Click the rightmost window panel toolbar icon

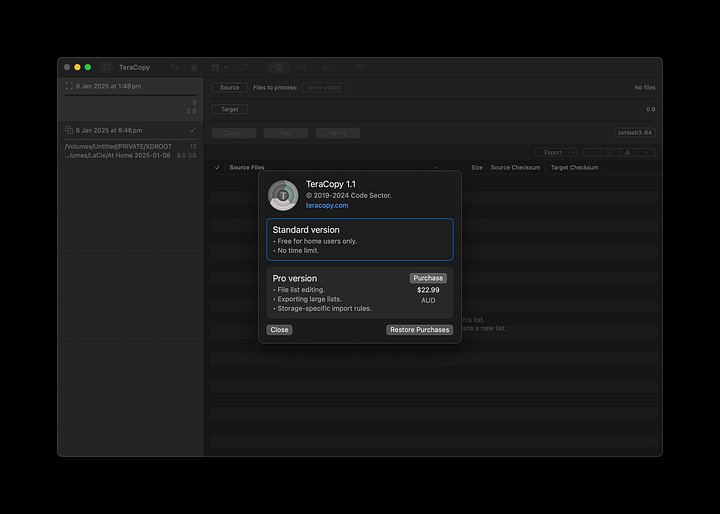tap(360, 67)
